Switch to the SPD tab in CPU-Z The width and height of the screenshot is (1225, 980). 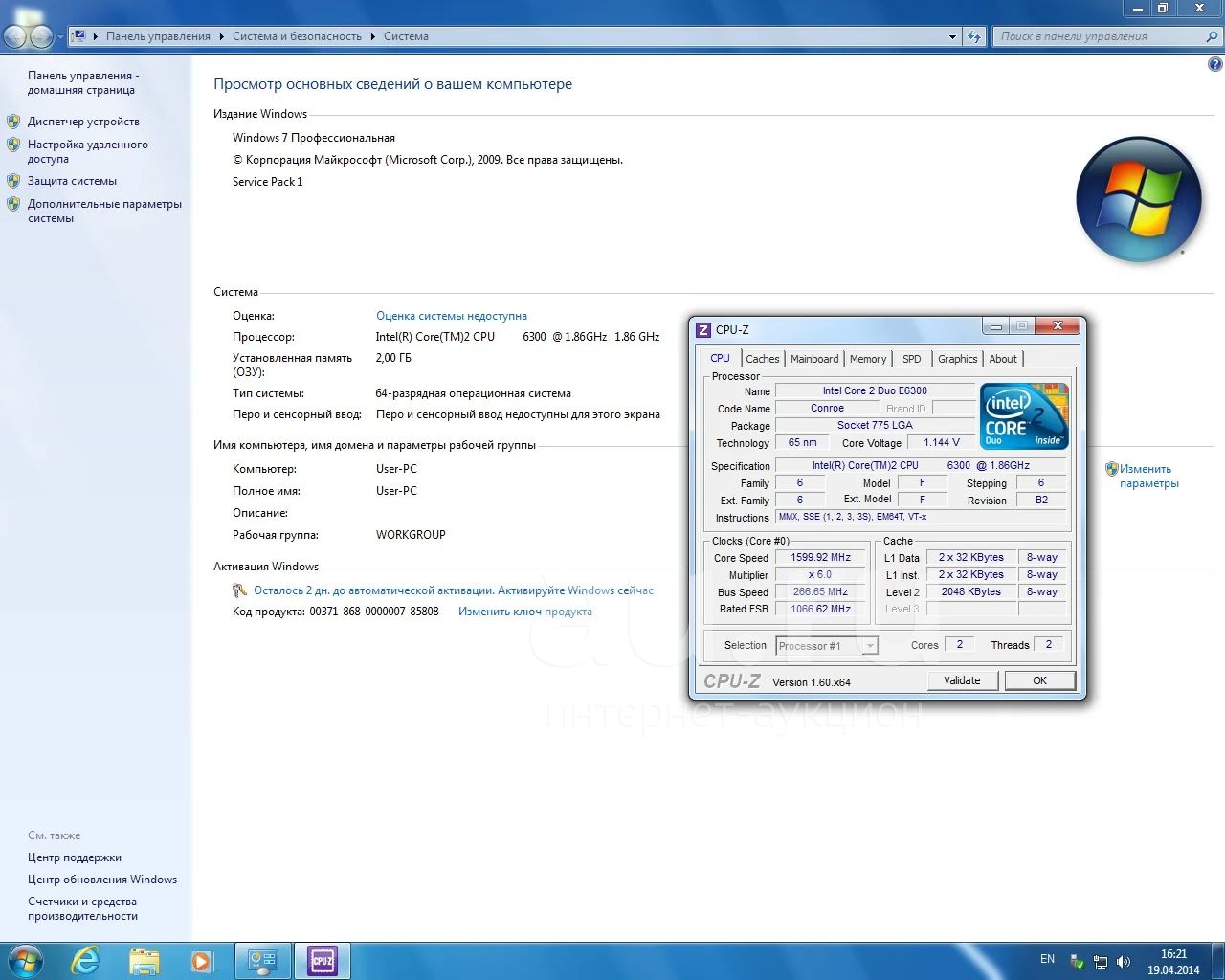click(x=912, y=359)
